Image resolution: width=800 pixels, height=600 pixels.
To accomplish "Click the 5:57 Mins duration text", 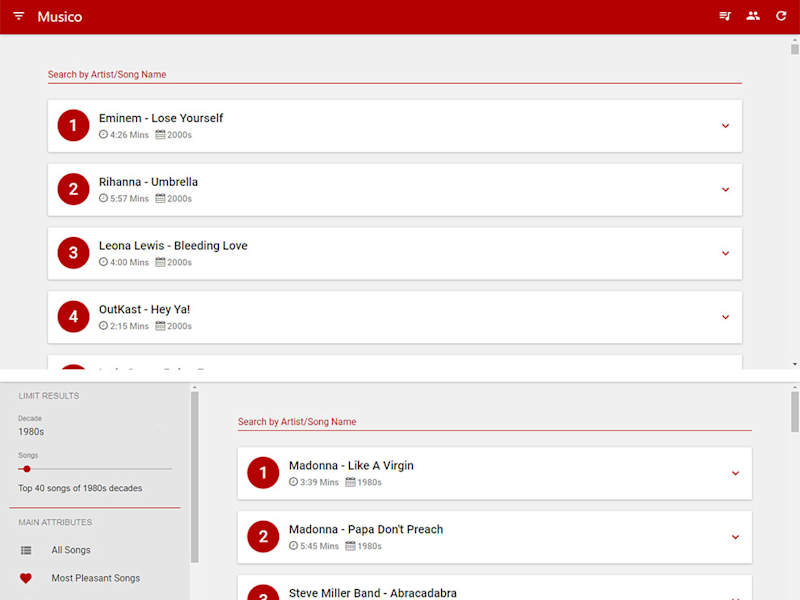I will (129, 198).
